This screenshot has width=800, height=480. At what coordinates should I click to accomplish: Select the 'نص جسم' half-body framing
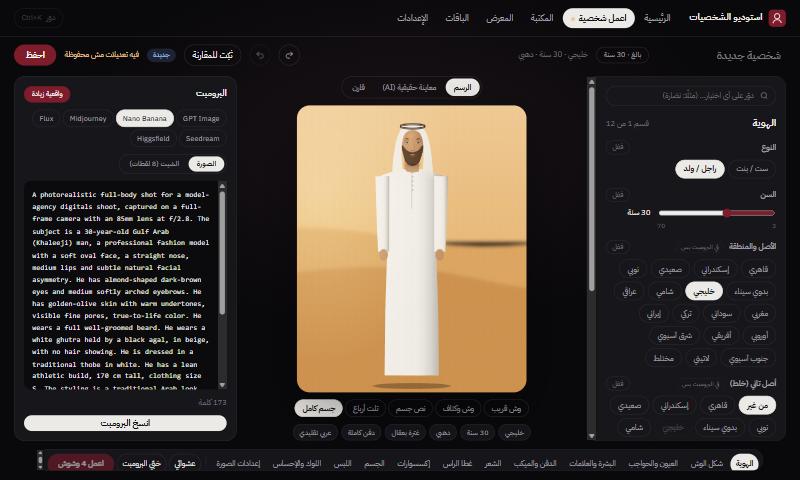411,409
